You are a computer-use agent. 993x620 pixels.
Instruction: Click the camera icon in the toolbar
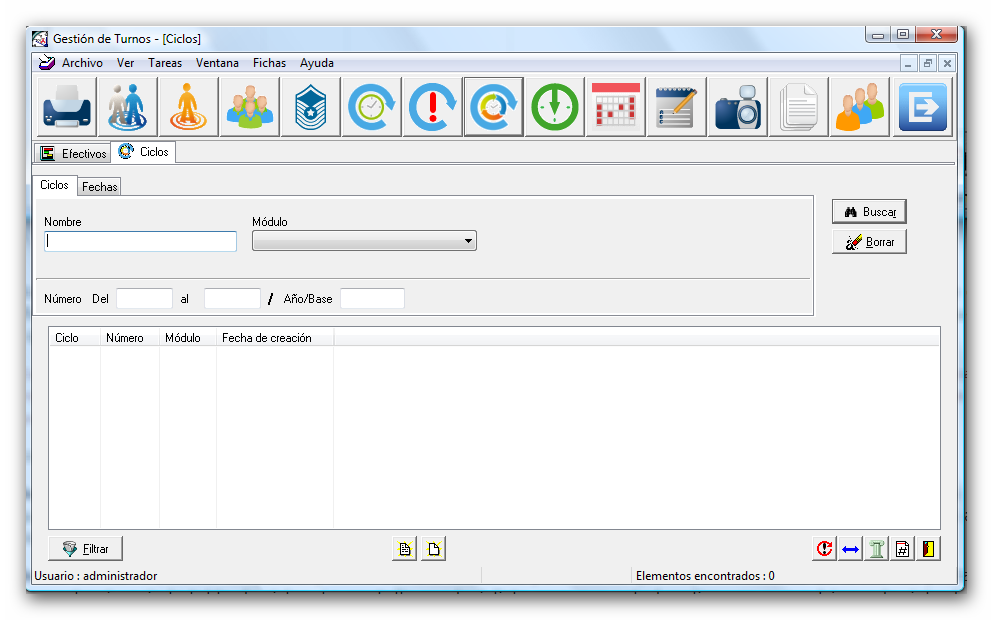(x=737, y=107)
